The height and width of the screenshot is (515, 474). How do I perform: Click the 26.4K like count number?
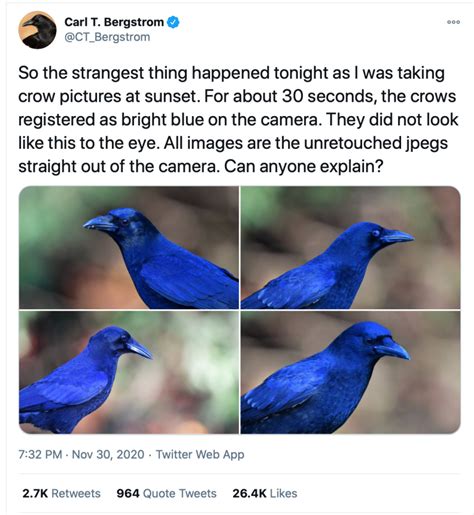(x=249, y=493)
